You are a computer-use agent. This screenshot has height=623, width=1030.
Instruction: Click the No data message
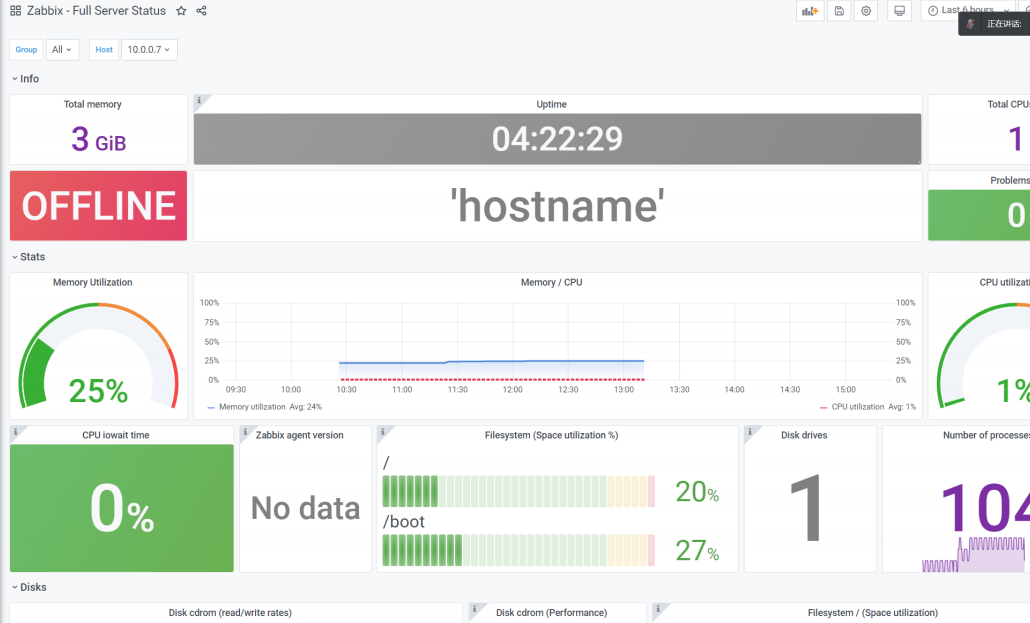[x=305, y=508]
